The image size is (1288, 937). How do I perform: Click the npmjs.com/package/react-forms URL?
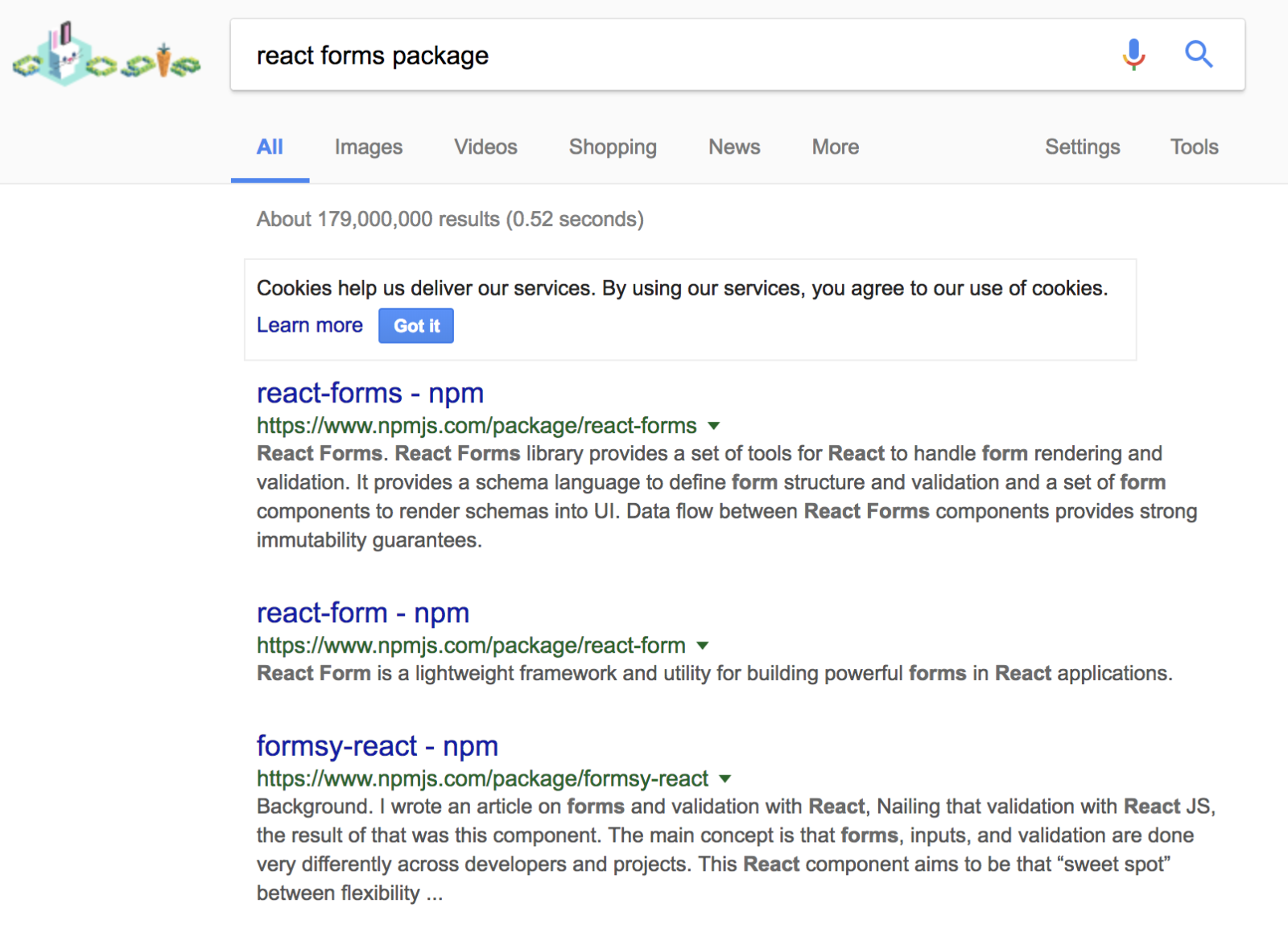pos(477,426)
